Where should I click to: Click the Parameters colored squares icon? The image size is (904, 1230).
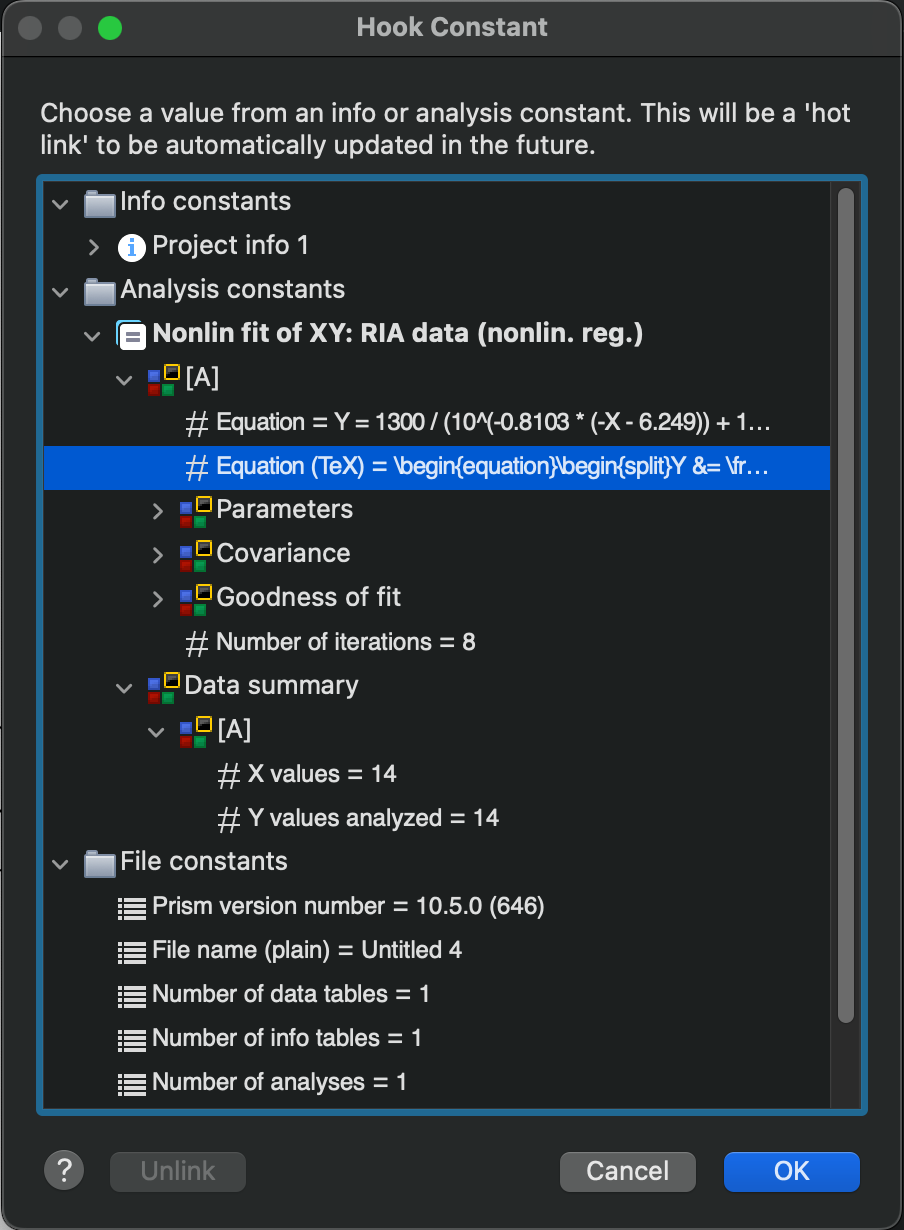pos(195,510)
